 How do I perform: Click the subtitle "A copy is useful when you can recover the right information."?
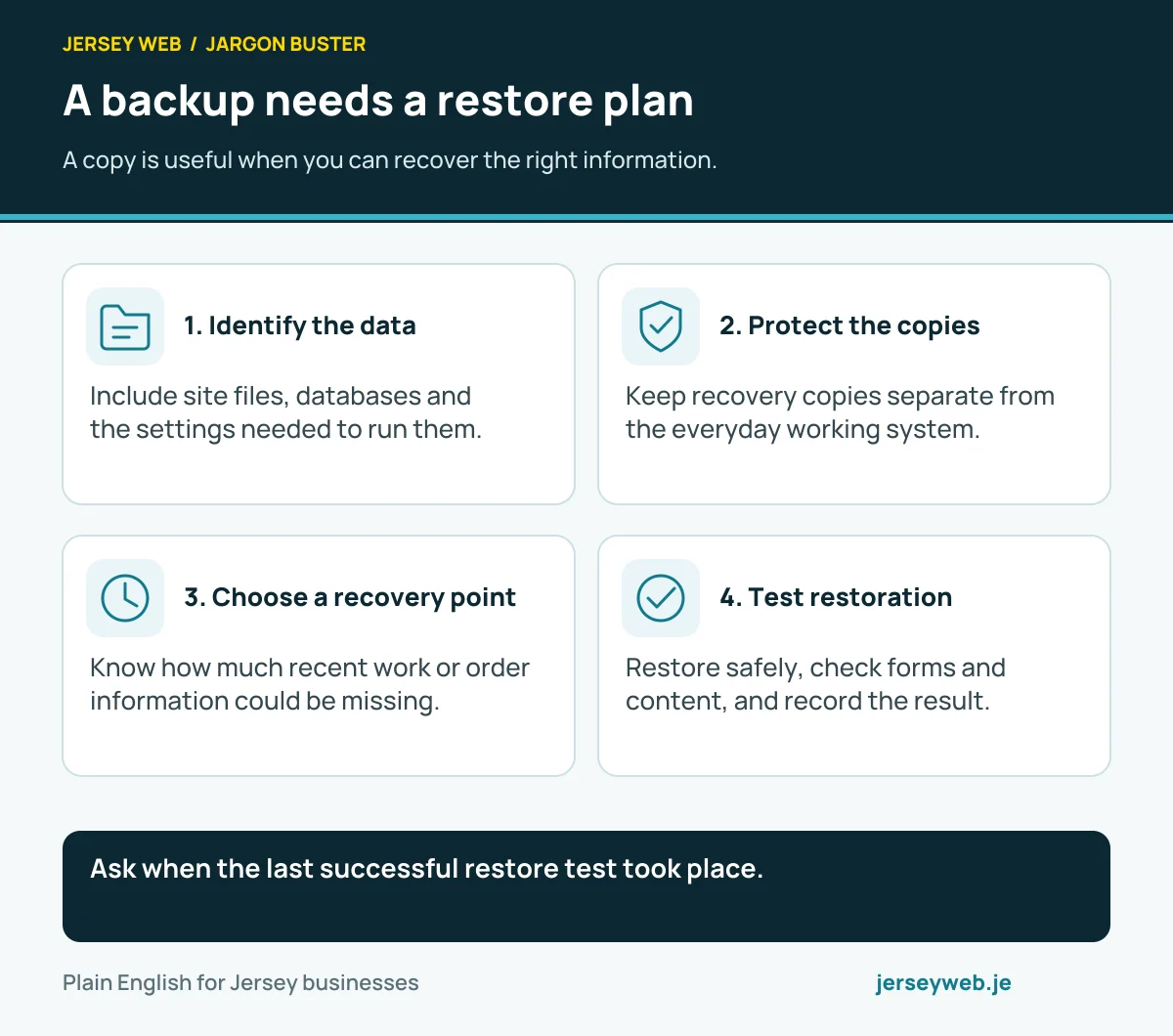[390, 160]
